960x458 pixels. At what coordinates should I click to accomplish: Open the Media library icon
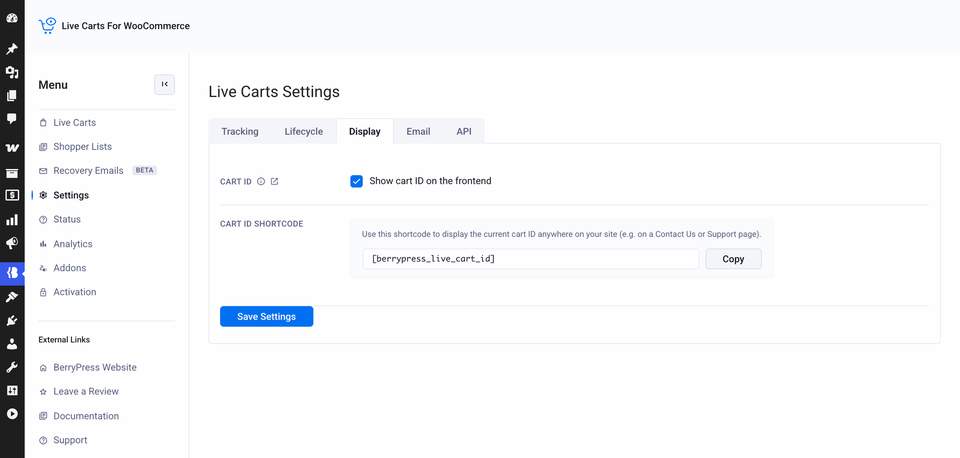(x=12, y=73)
